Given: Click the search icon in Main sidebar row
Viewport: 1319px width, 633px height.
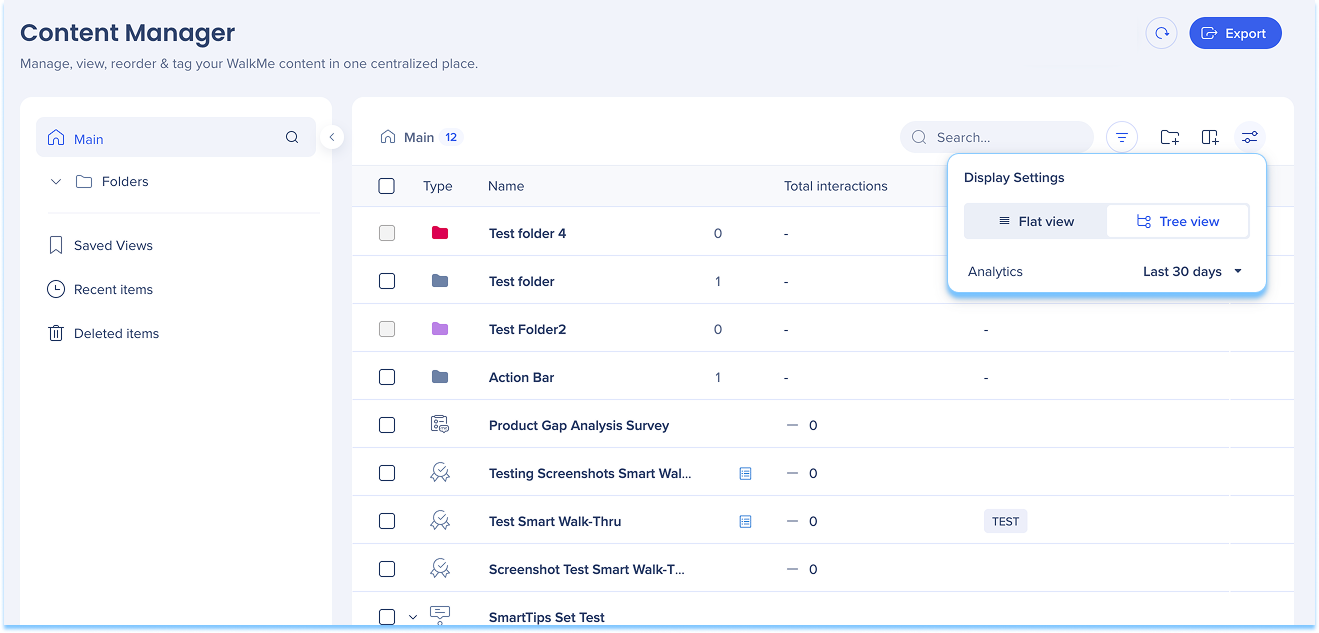Looking at the screenshot, I should click(x=292, y=138).
